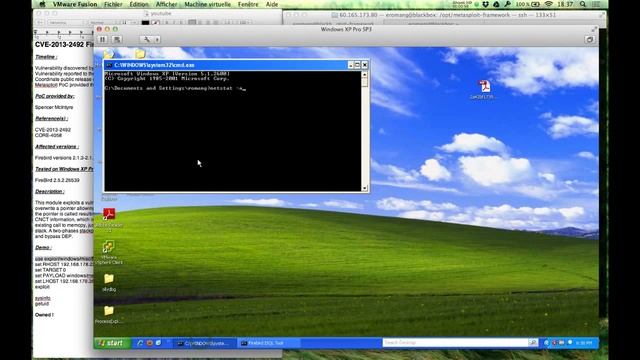Click the XP system tray clock
The height and width of the screenshot is (360, 640).
click(x=584, y=343)
